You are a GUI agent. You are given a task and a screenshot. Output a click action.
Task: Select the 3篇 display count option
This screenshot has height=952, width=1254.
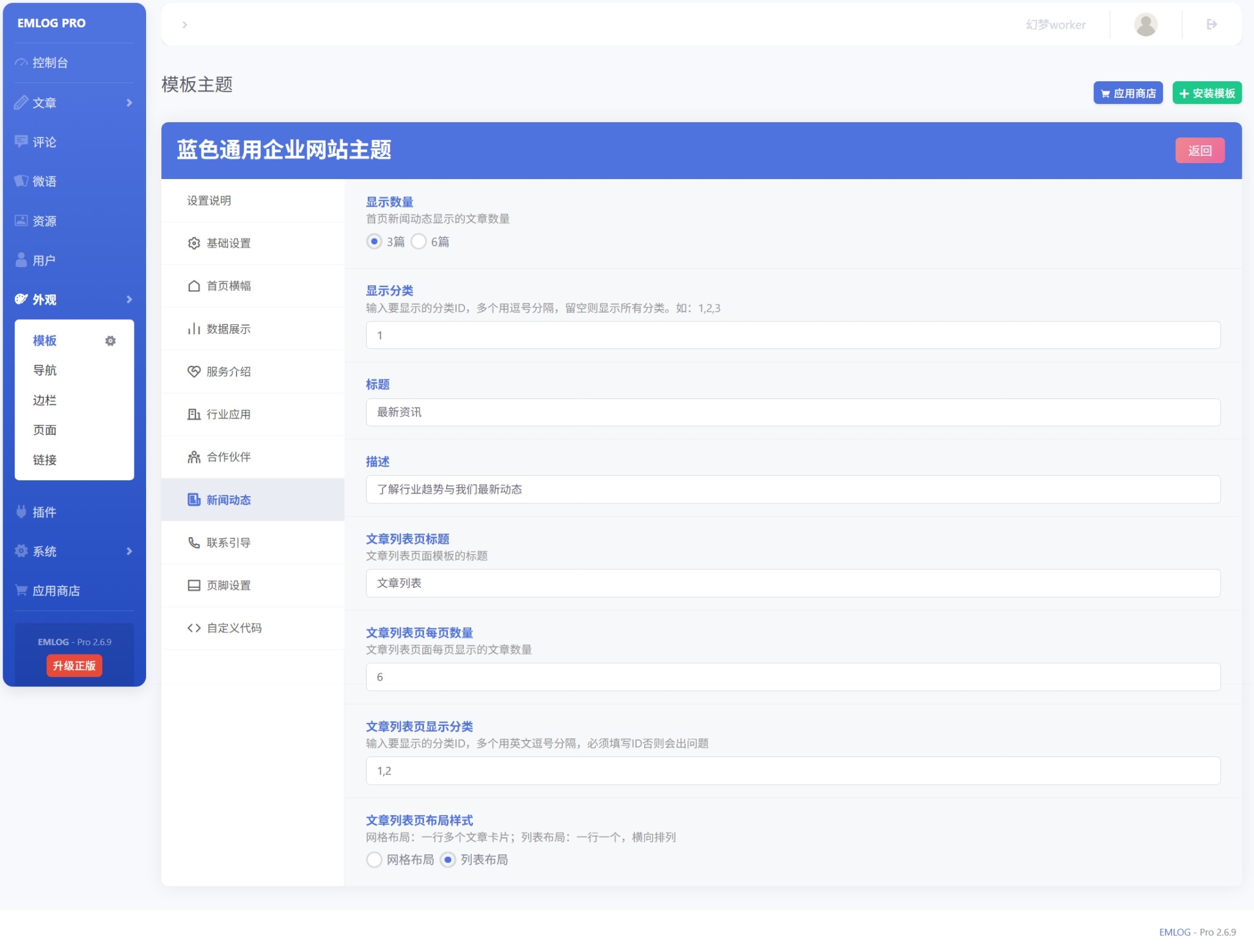pyautogui.click(x=374, y=242)
